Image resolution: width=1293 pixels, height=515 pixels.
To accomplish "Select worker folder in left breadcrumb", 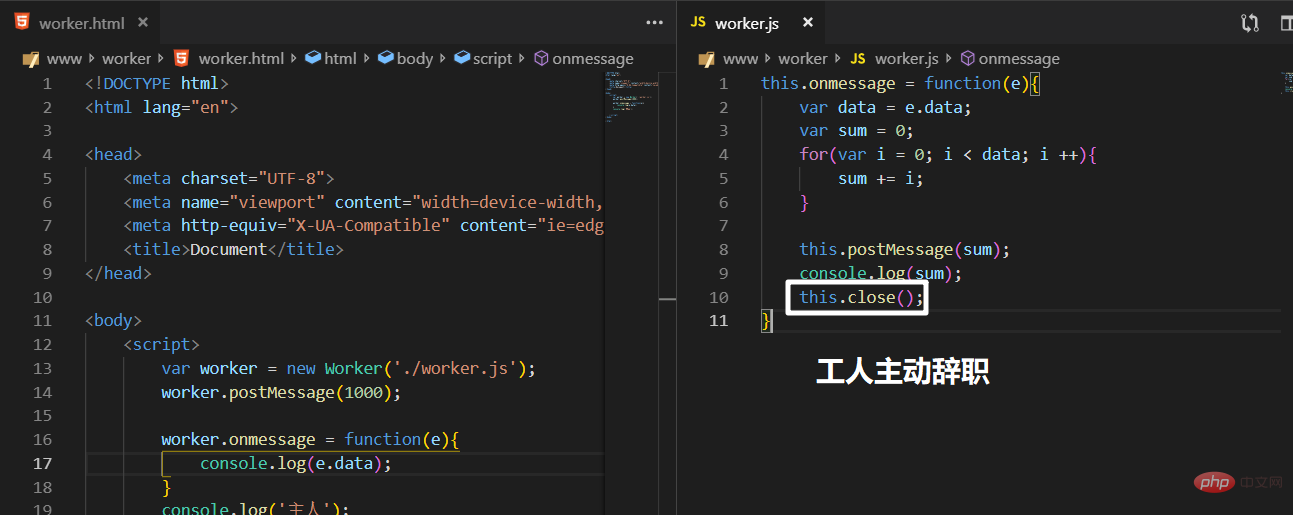I will (126, 58).
